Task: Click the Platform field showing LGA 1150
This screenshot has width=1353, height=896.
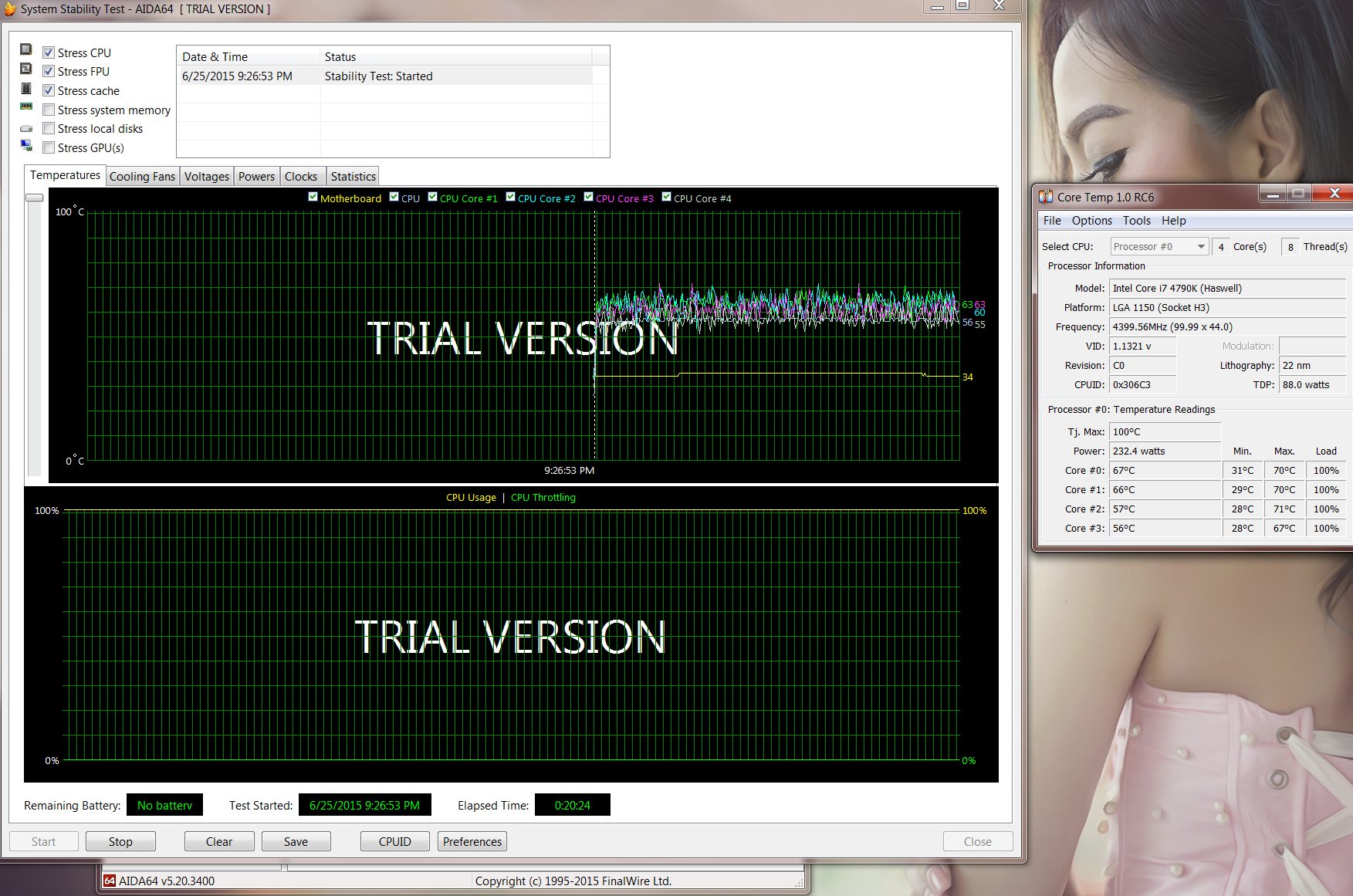Action: pos(1227,308)
